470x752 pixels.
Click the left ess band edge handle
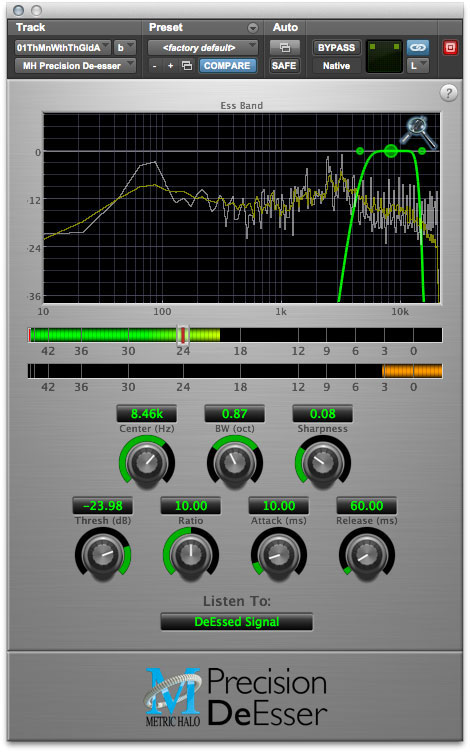tap(360, 151)
